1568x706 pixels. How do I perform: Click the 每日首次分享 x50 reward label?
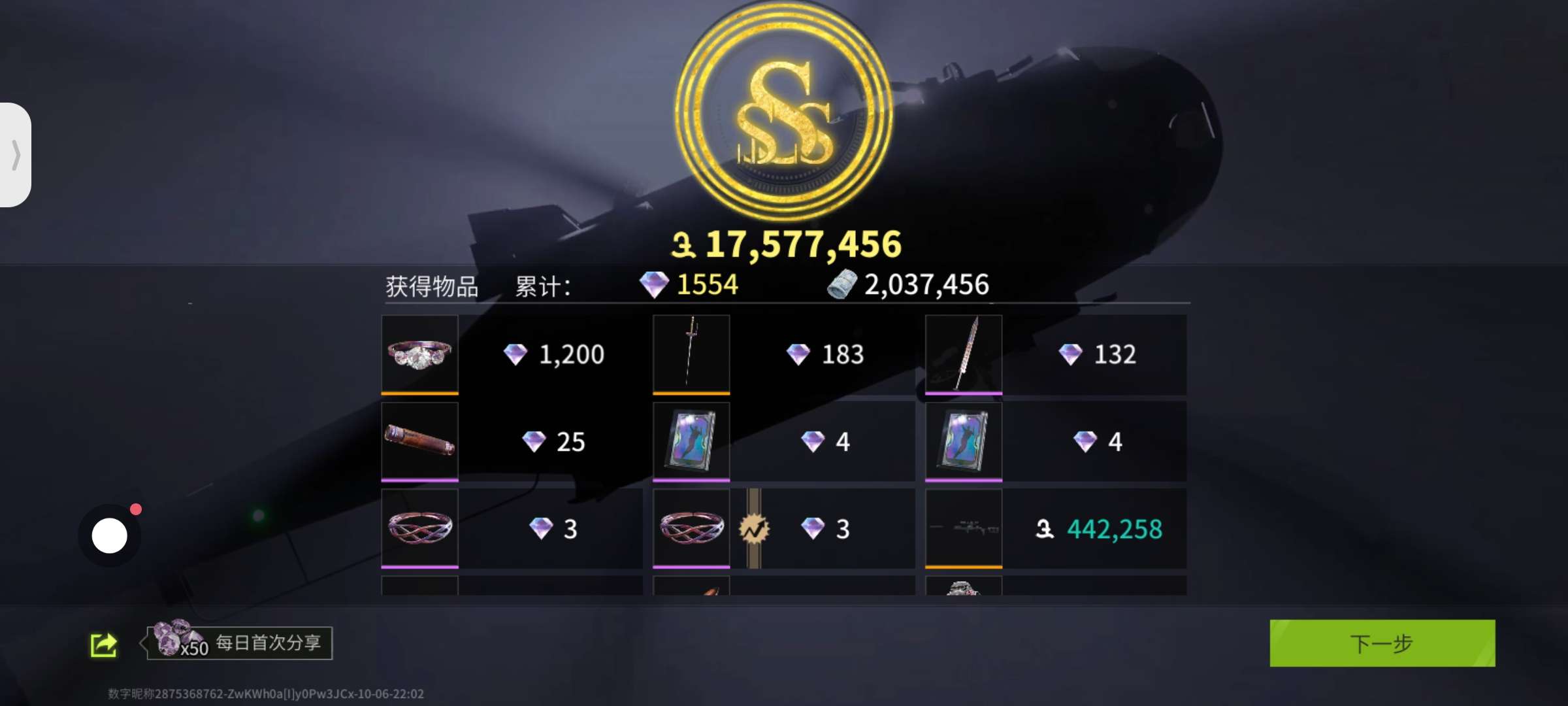point(240,643)
